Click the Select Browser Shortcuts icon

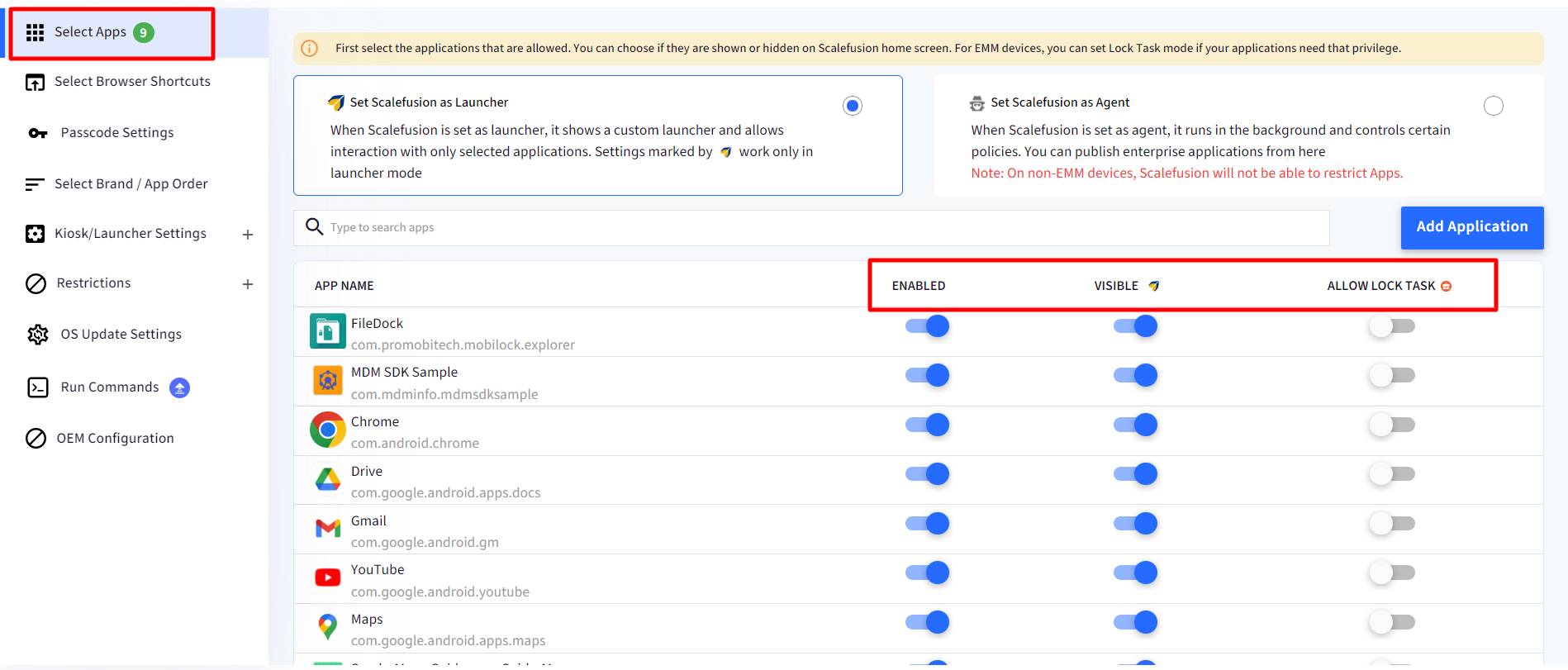(35, 82)
